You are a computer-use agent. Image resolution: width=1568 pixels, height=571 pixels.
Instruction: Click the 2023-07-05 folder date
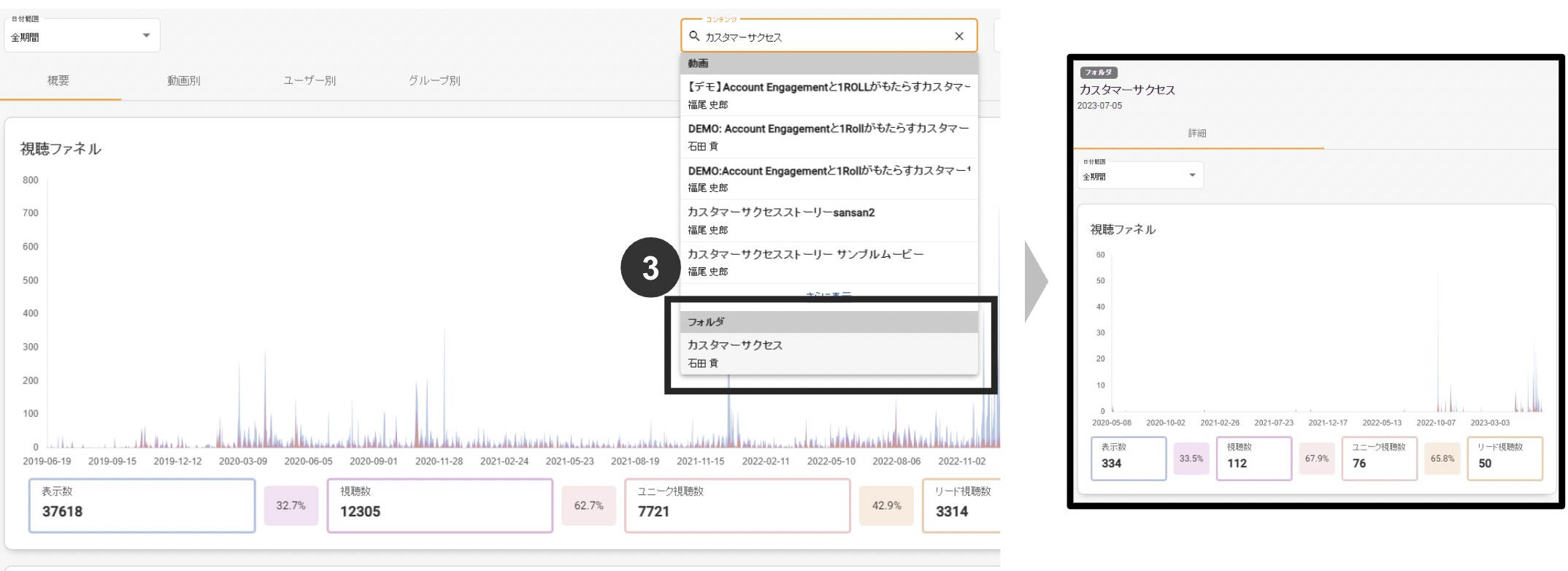pos(1099,106)
